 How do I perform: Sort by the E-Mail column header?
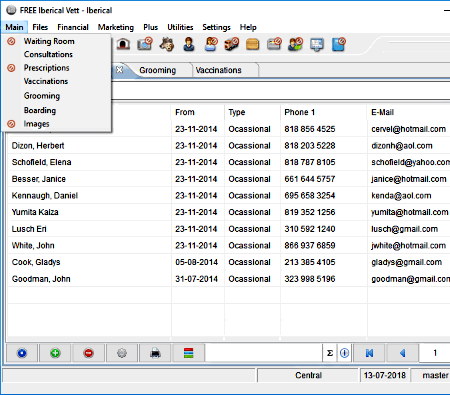click(x=409, y=112)
